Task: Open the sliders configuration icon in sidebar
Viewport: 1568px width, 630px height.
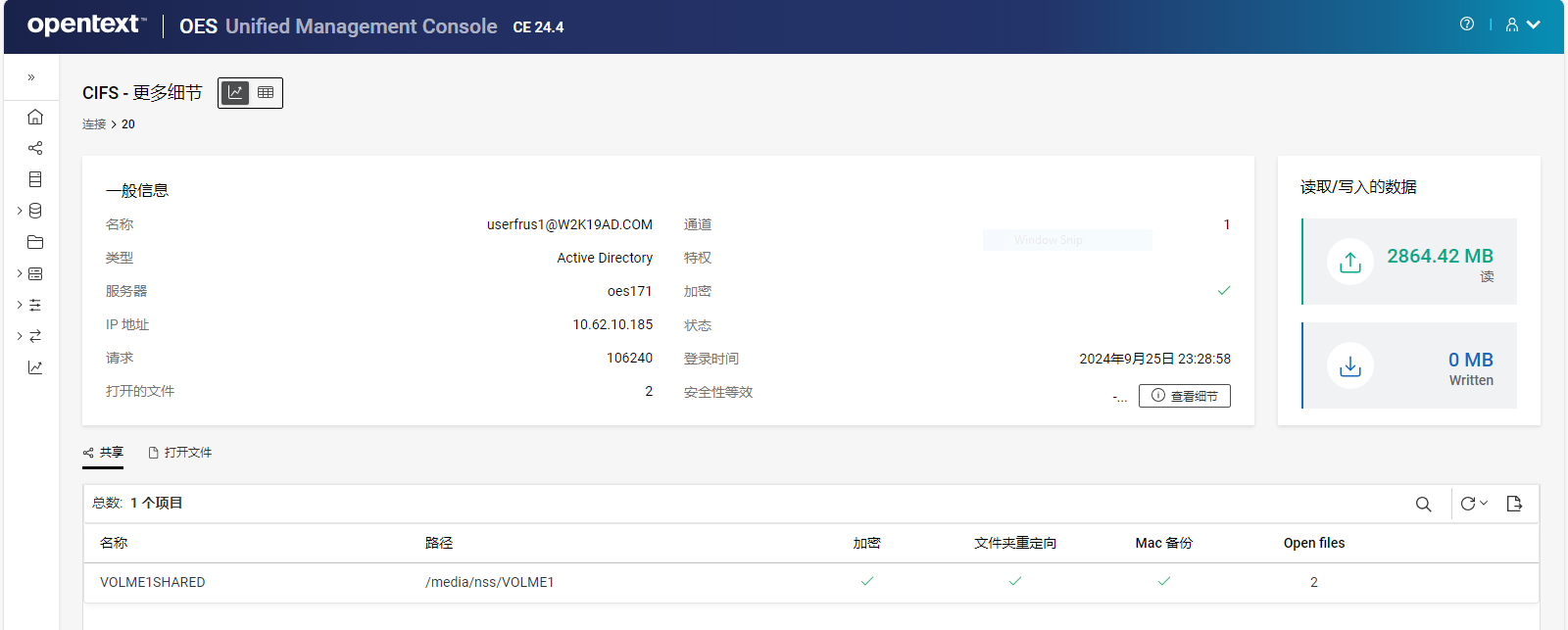Action: click(35, 305)
